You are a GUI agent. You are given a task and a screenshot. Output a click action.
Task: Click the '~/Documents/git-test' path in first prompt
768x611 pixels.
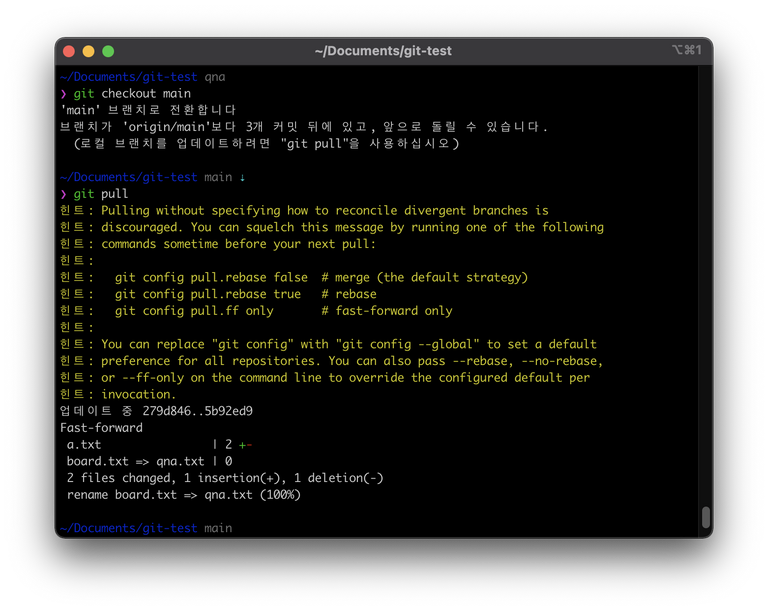coord(129,77)
